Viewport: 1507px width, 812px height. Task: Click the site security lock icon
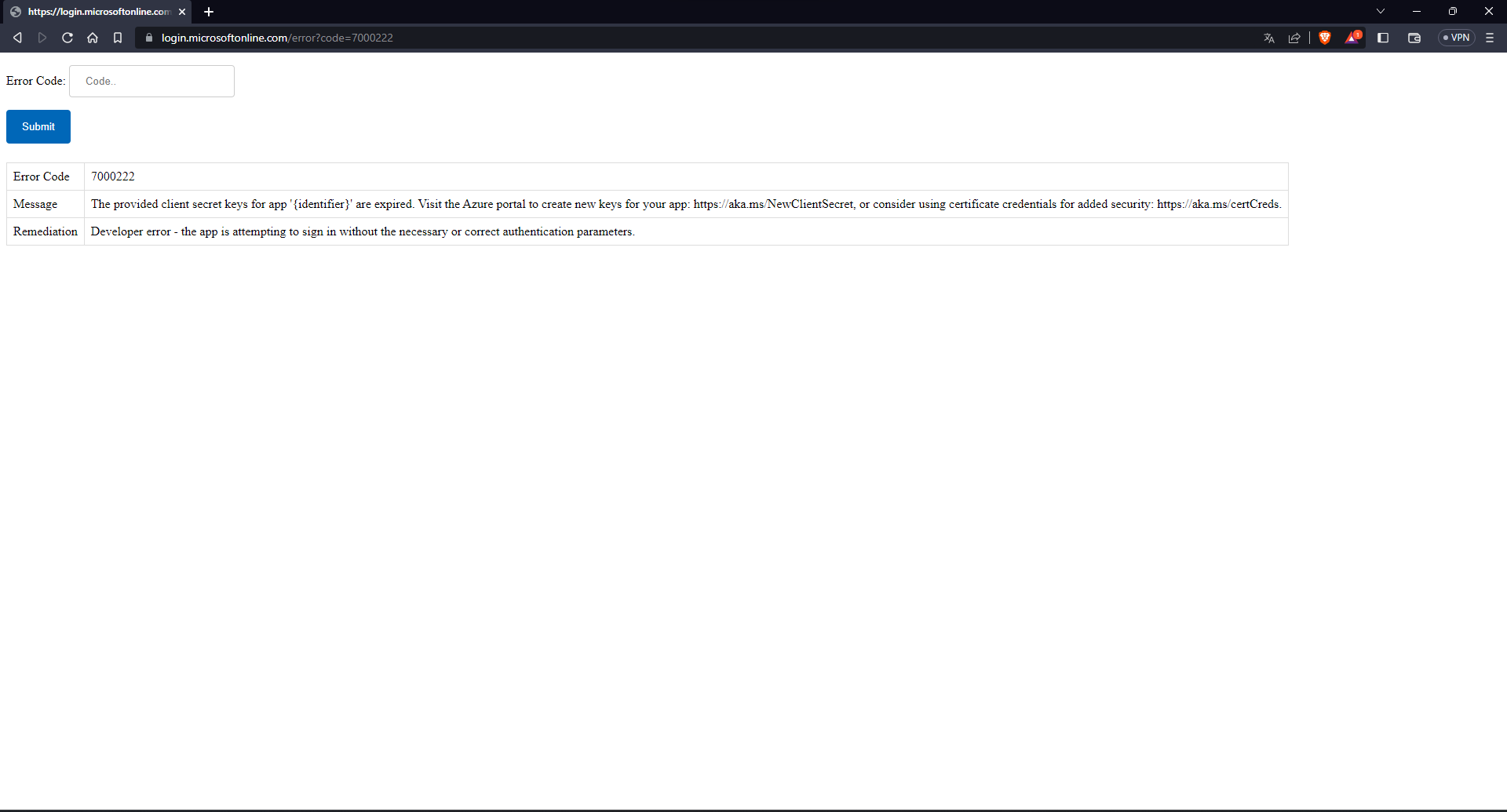point(148,38)
